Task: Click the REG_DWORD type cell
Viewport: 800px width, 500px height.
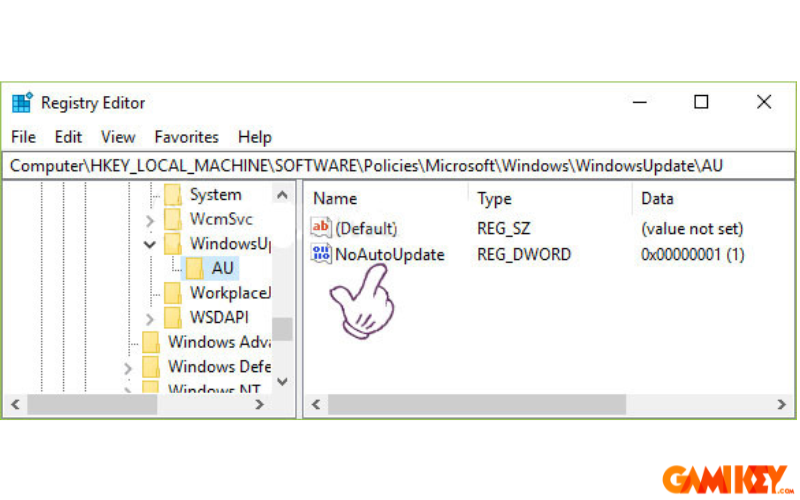Action: point(524,255)
